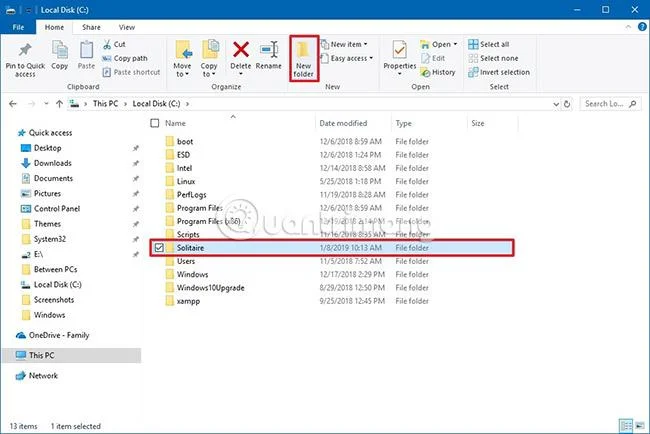Open Between PCs in navigation pane
The width and height of the screenshot is (650, 434).
click(49, 269)
